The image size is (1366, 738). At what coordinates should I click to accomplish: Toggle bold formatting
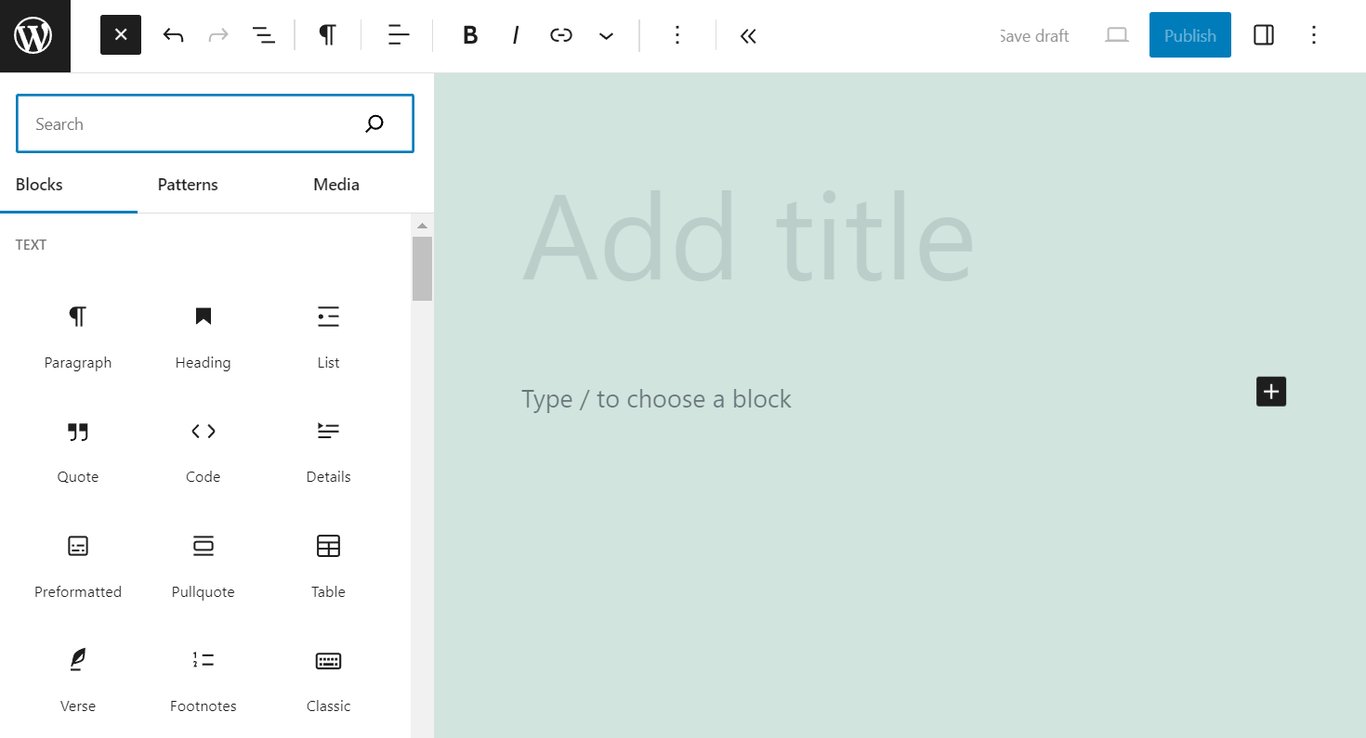click(x=469, y=35)
